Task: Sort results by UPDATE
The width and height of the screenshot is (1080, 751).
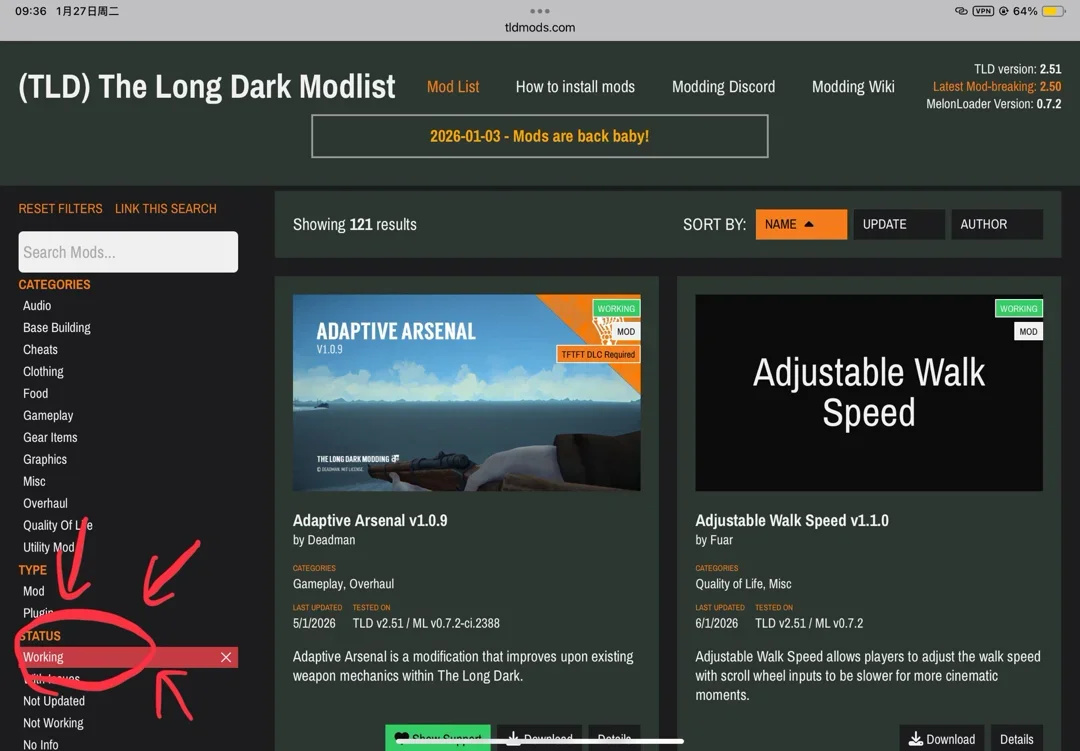Action: (899, 225)
